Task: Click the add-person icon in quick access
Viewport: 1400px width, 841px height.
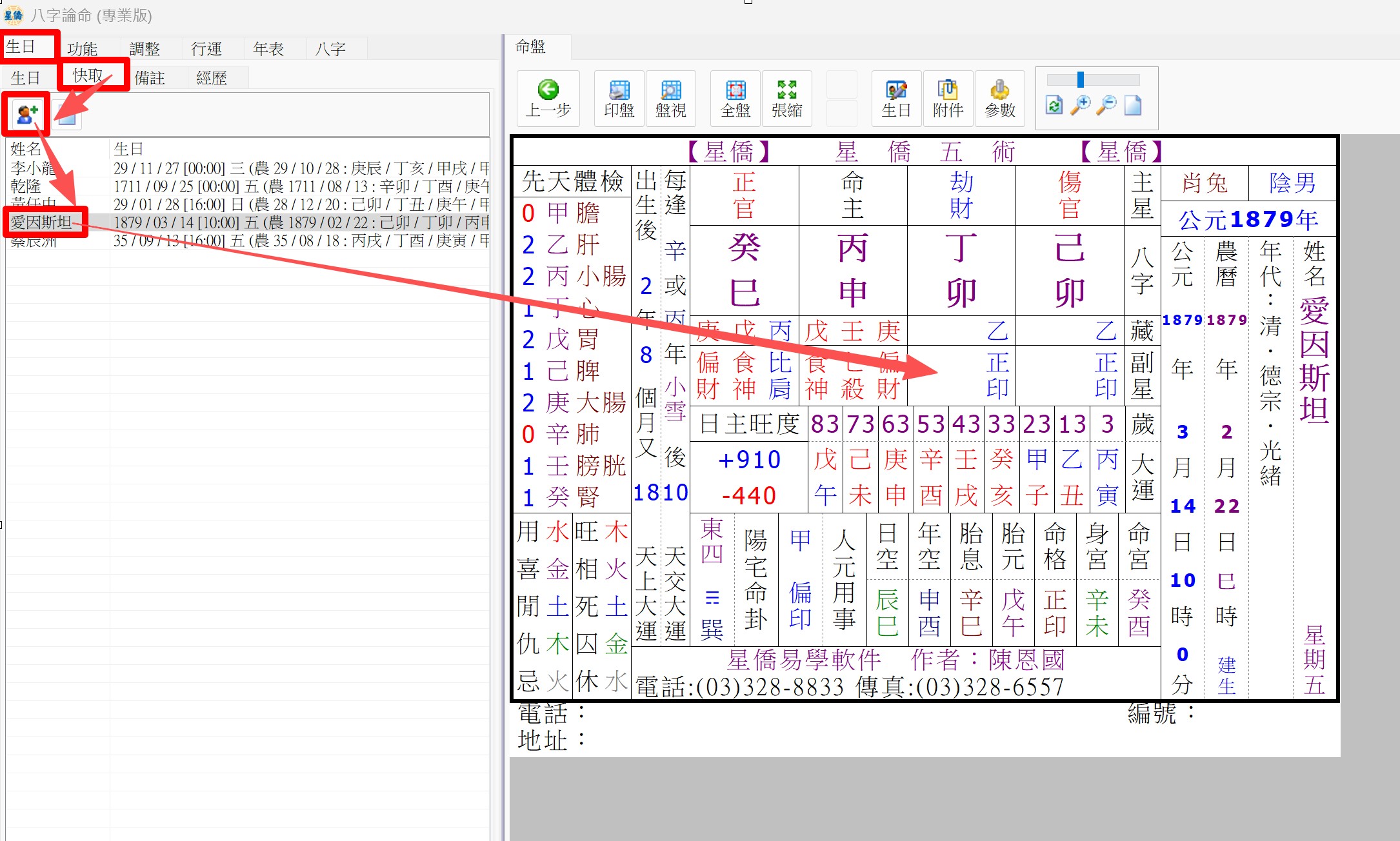Action: pos(27,115)
